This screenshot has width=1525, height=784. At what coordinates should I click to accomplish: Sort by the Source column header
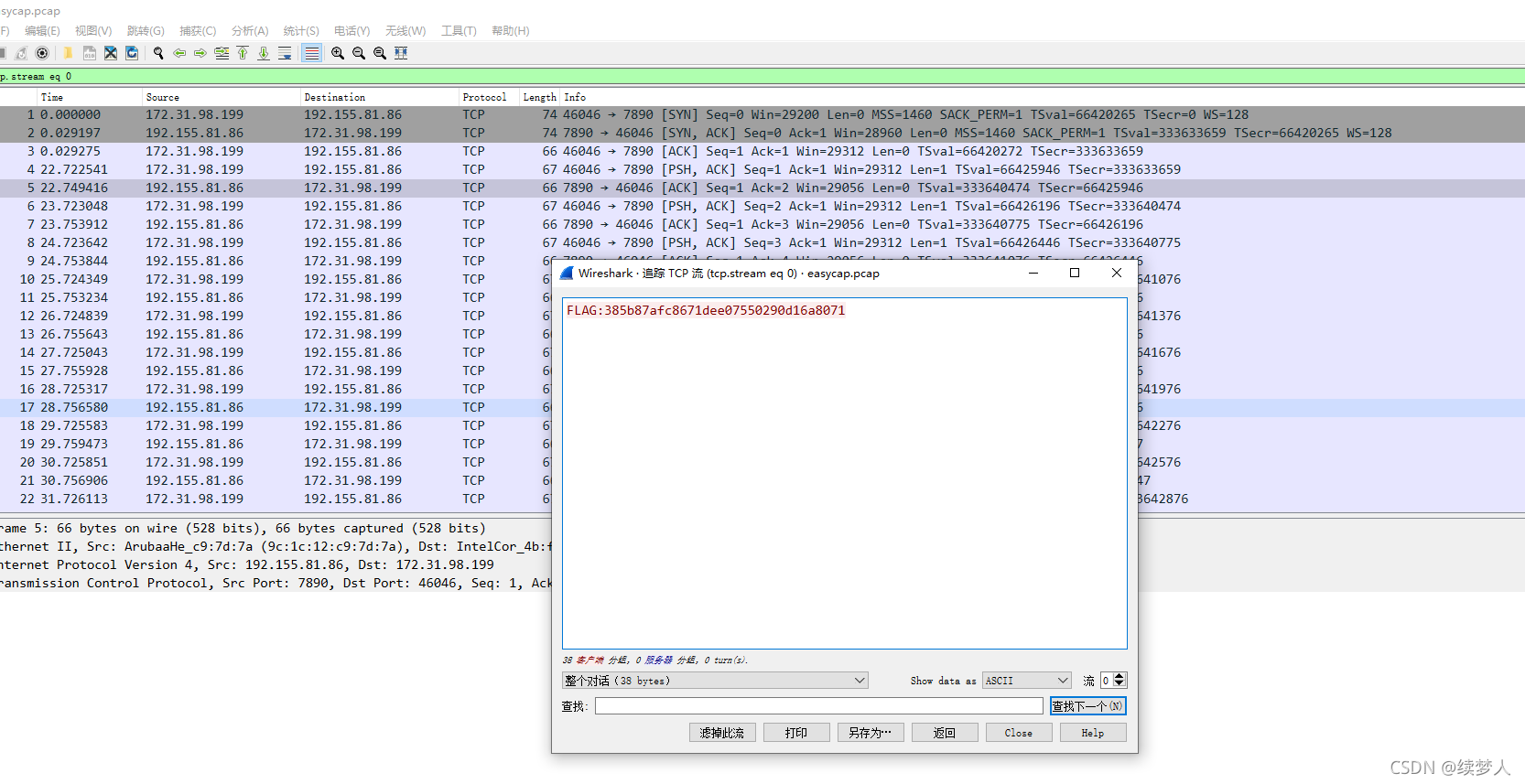(x=221, y=97)
